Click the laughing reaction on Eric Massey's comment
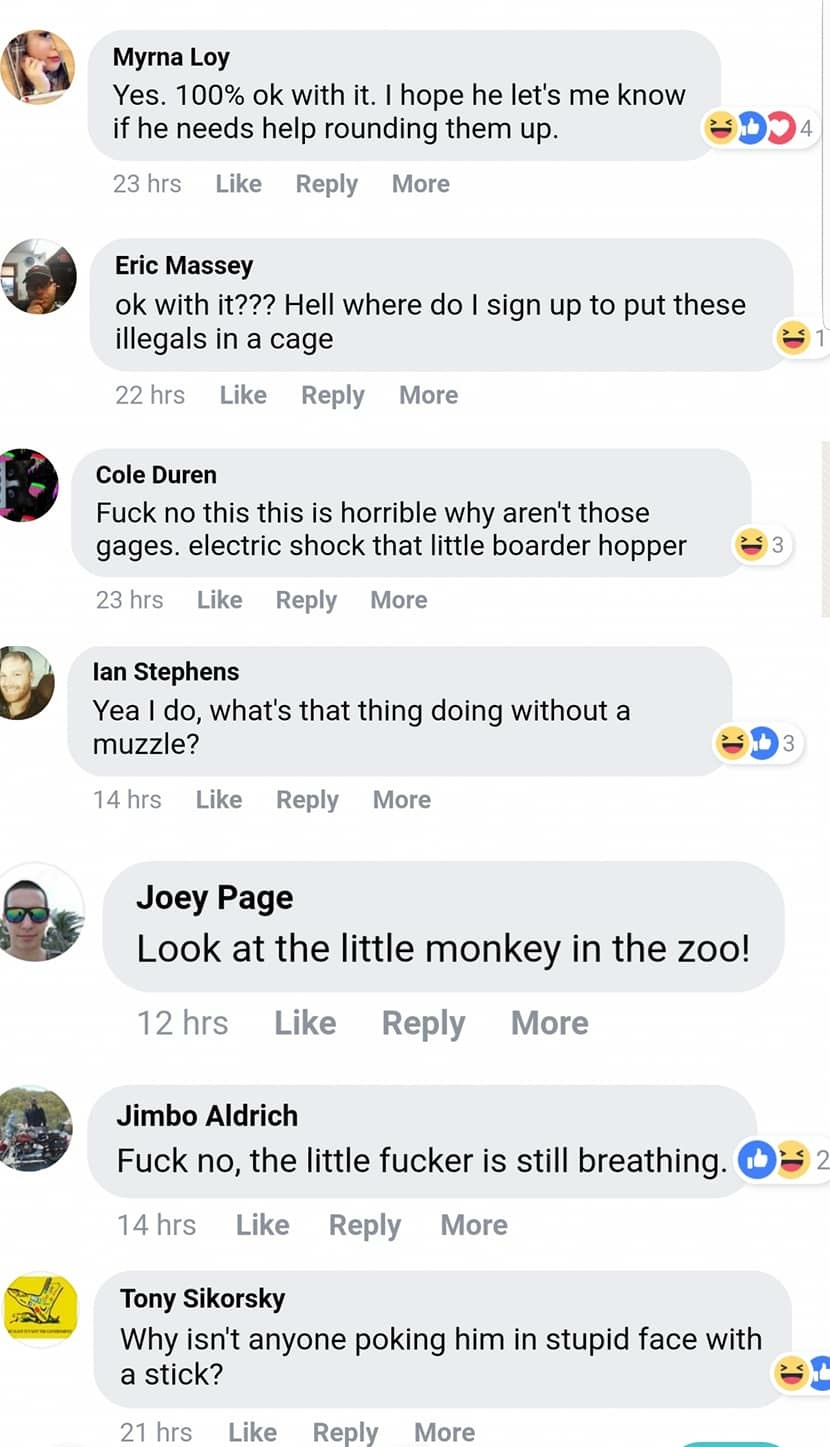Image resolution: width=830 pixels, height=1447 pixels. tap(792, 338)
